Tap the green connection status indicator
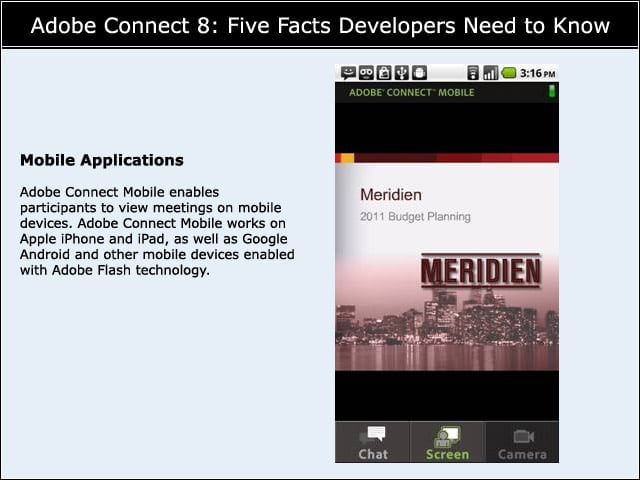The image size is (640, 480). pyautogui.click(x=552, y=91)
